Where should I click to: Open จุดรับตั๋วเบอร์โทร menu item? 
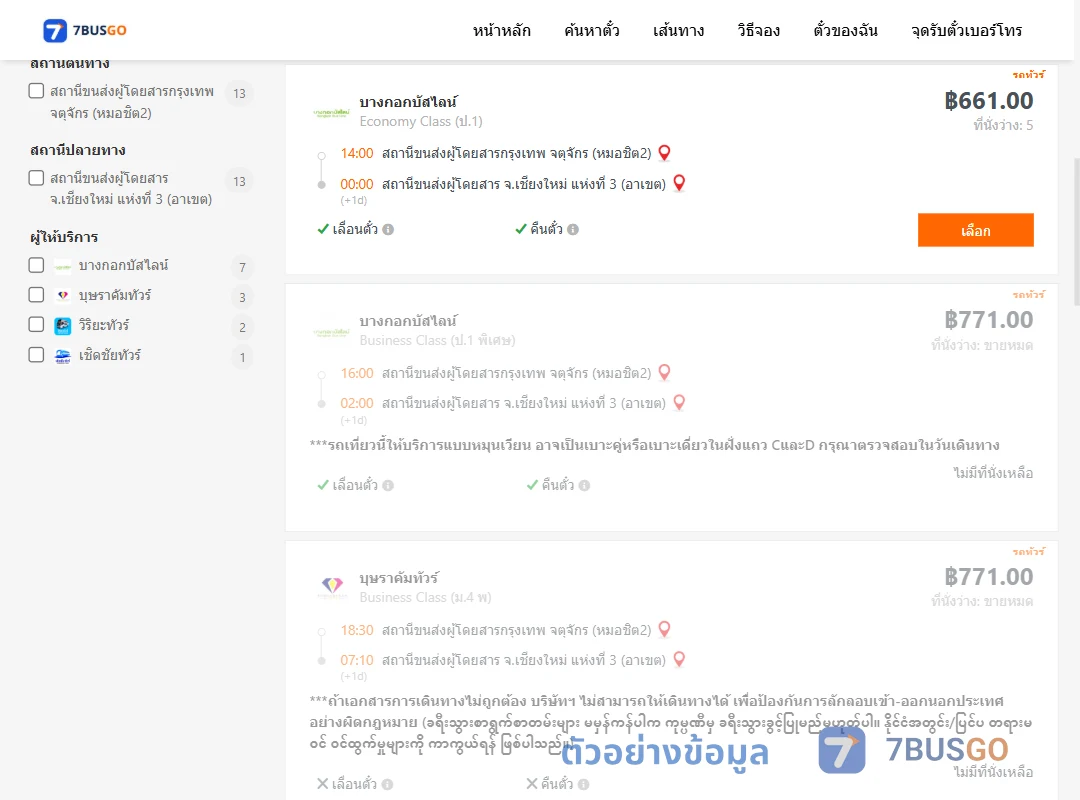pos(966,30)
